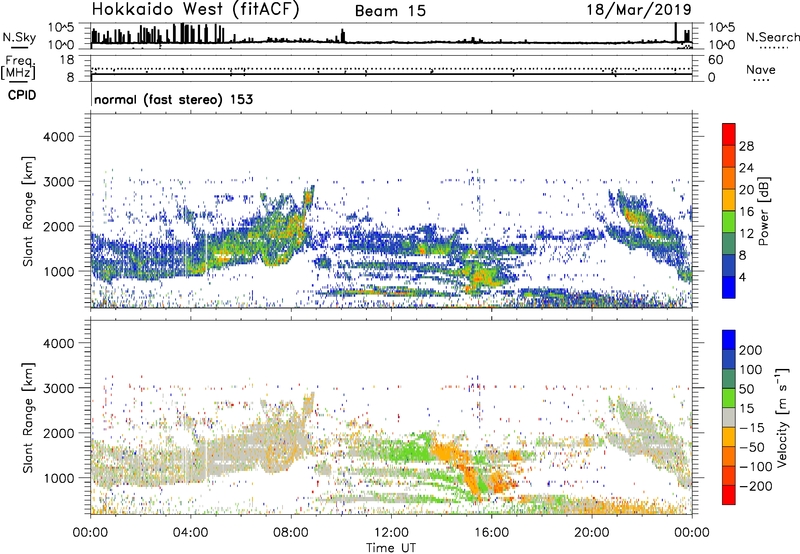Viewport: 800px width, 554px height.
Task: Click the "200" tick on Velocity colorbar
Action: (751, 350)
